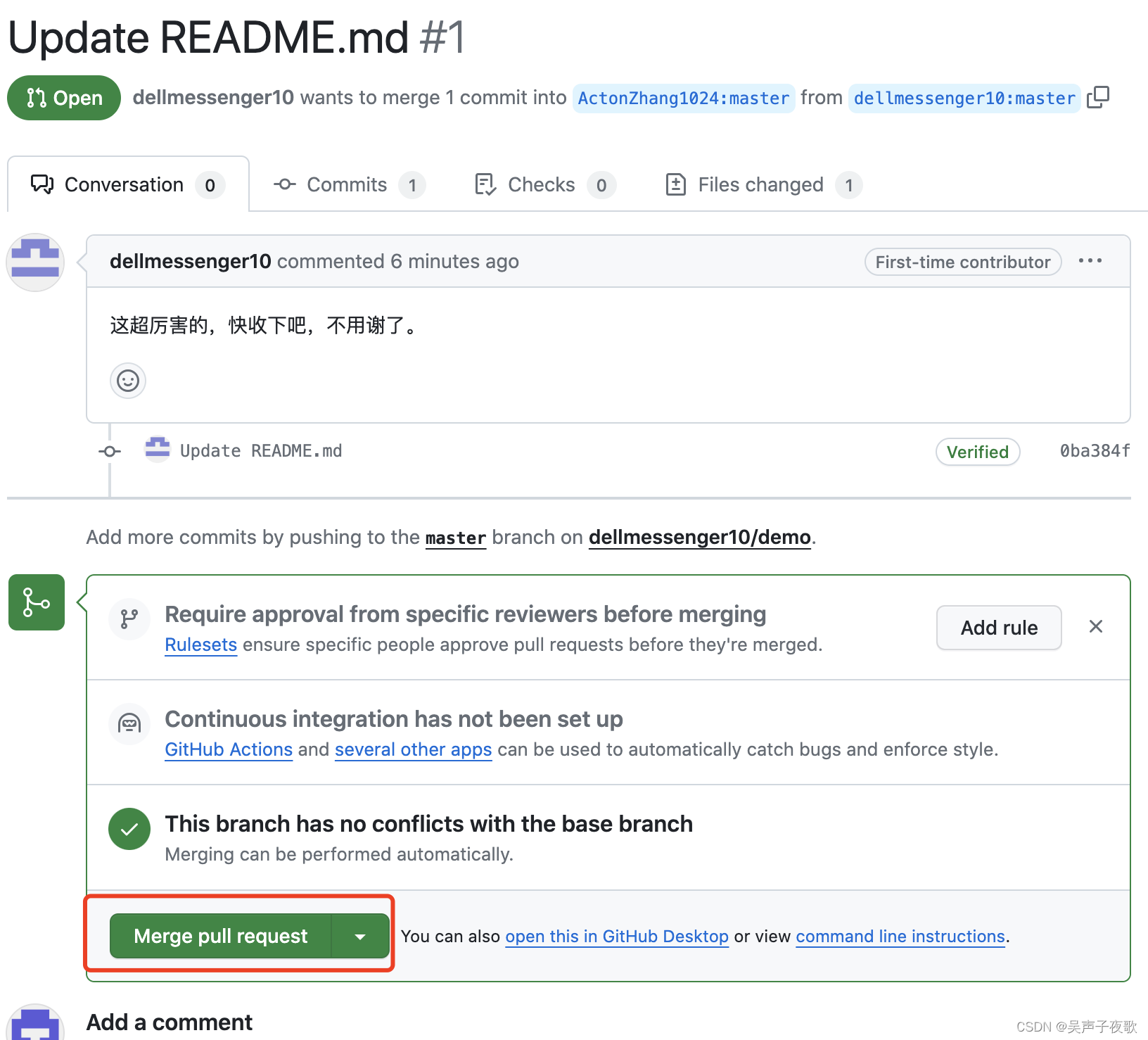Add an emoji reaction to the comment
The height and width of the screenshot is (1040, 1148).
[x=128, y=381]
